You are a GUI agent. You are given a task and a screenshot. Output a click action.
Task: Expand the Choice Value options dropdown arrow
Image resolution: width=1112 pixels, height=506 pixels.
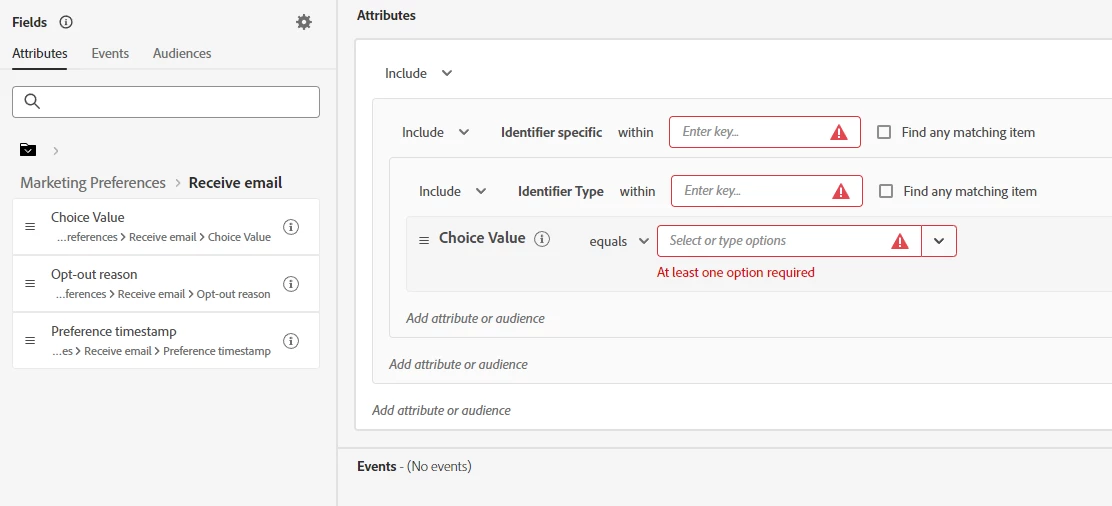coord(939,241)
